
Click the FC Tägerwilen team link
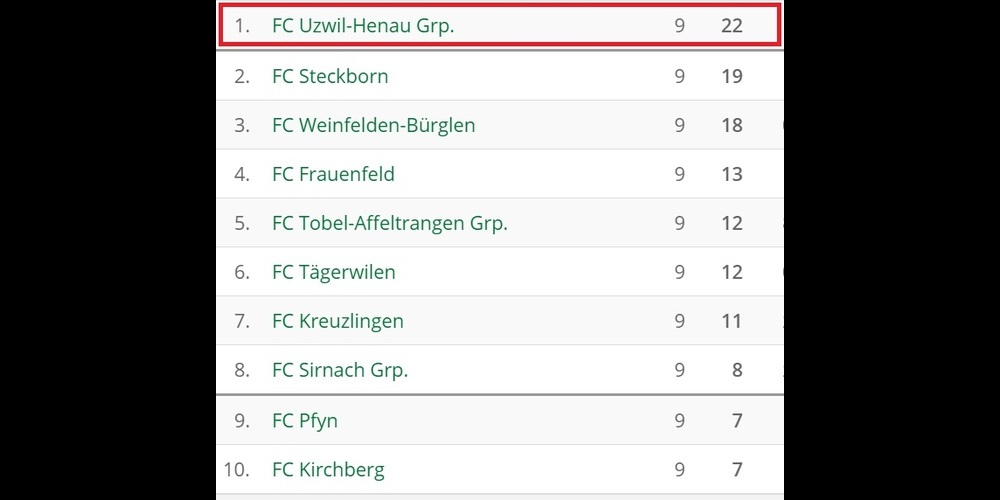(x=333, y=272)
